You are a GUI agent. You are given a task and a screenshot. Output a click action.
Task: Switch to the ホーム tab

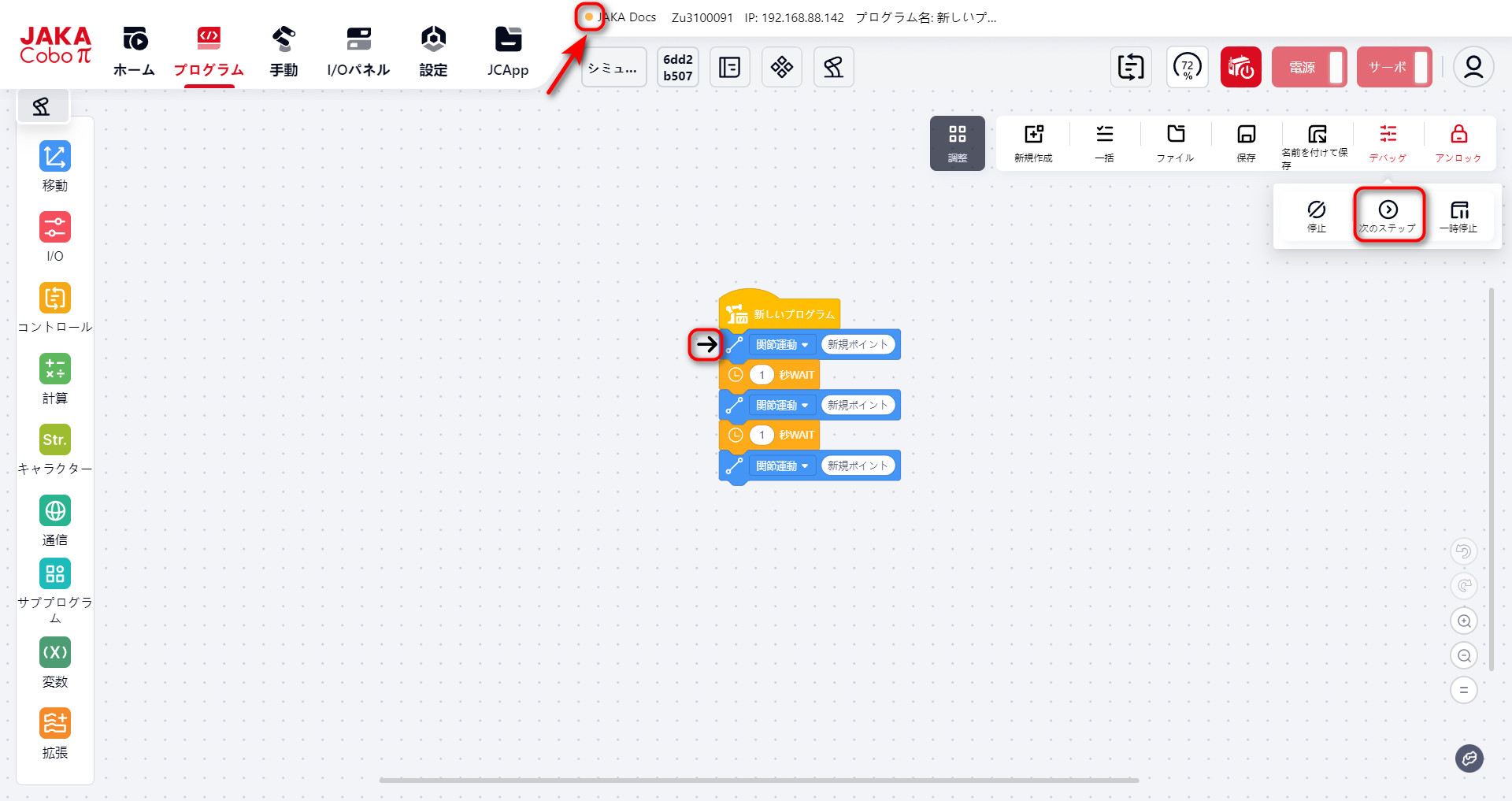pyautogui.click(x=134, y=52)
